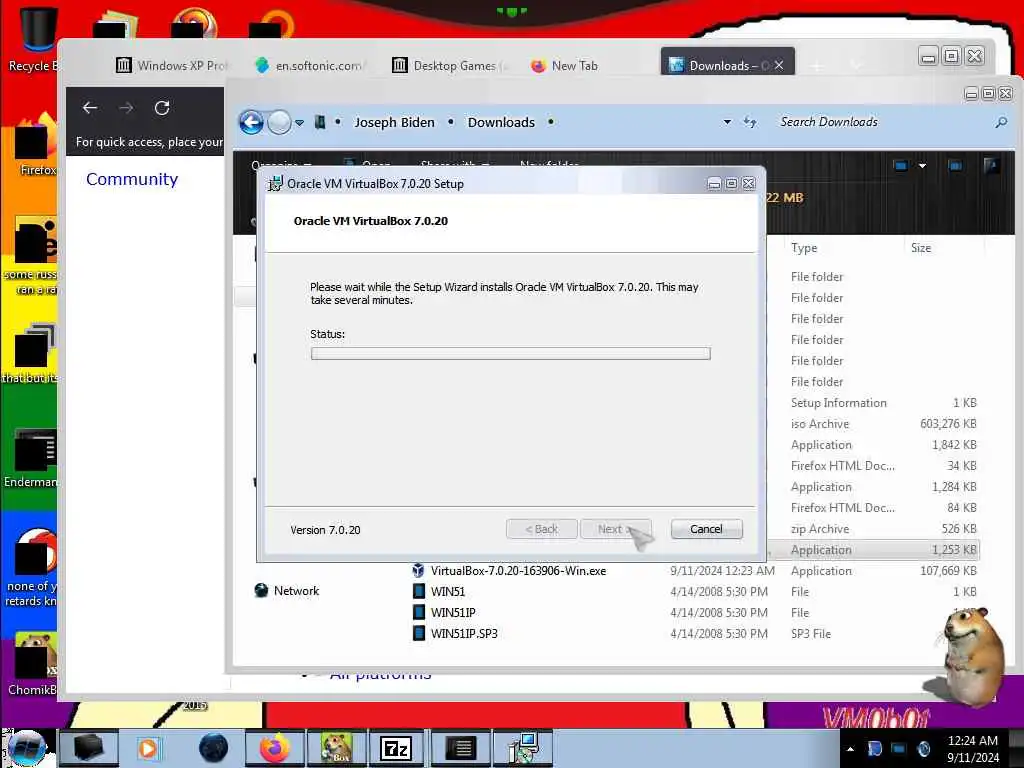This screenshot has height=768, width=1024.
Task: Go back in the Explorer window
Action: pyautogui.click(x=251, y=122)
